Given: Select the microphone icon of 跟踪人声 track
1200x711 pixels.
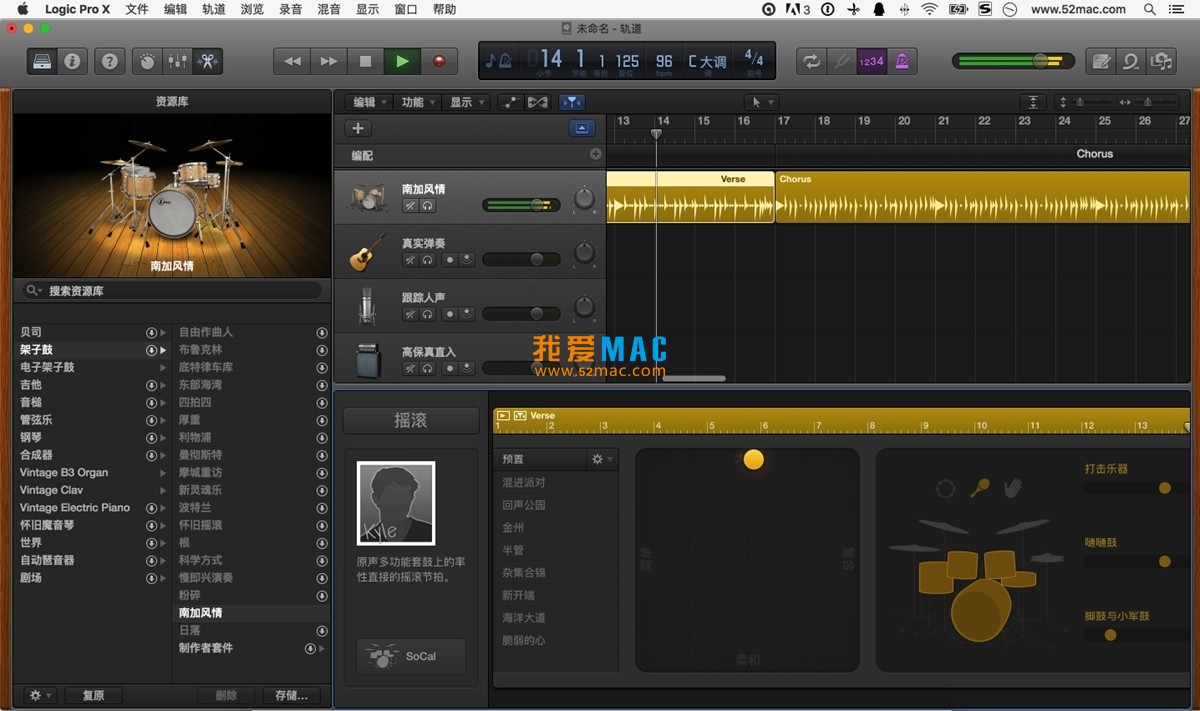Looking at the screenshot, I should pos(367,306).
